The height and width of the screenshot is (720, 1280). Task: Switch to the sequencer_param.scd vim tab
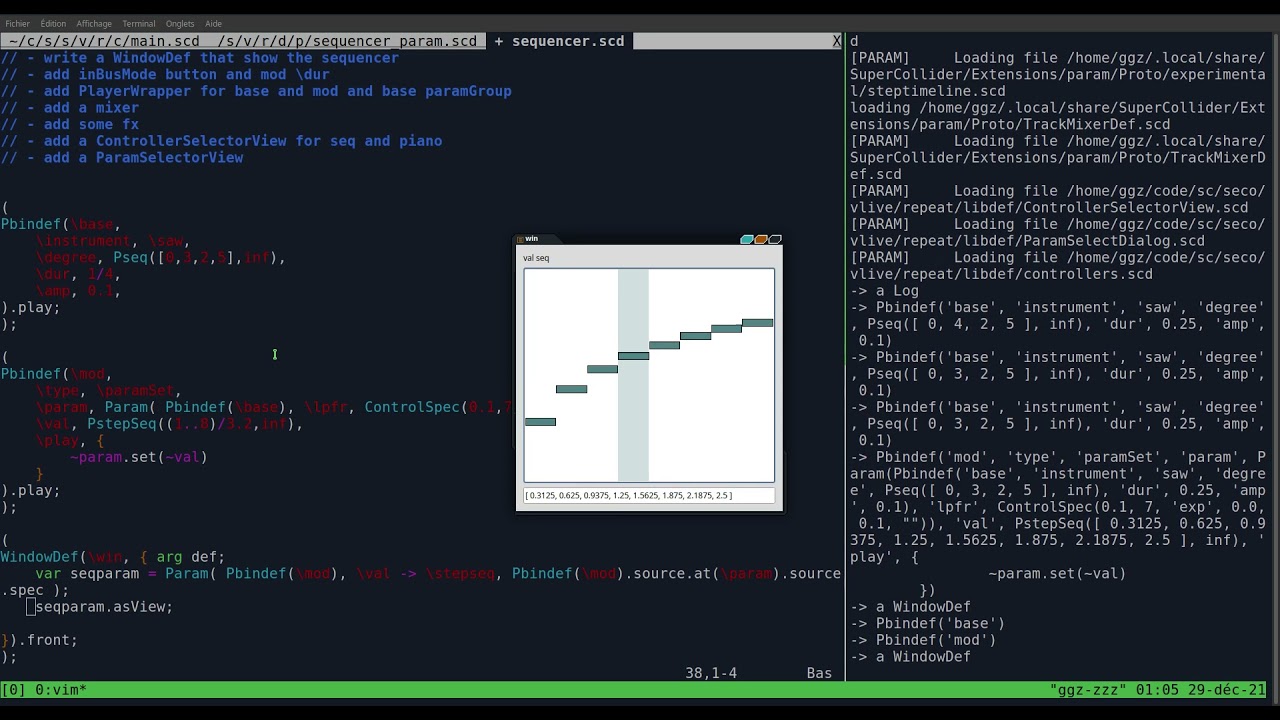347,41
